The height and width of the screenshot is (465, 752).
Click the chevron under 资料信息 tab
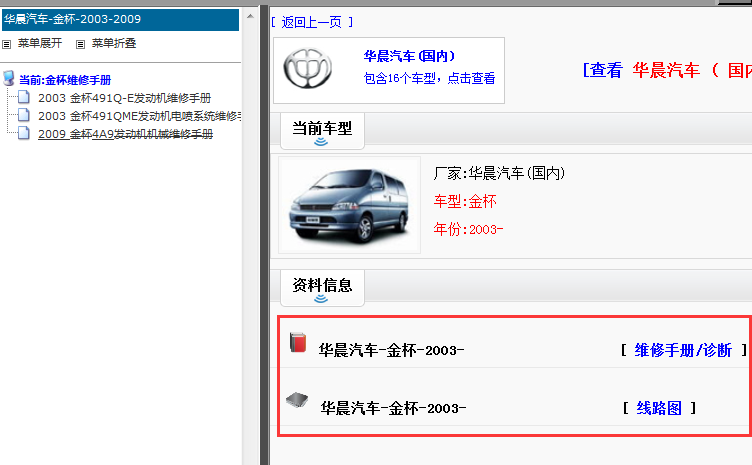point(321,299)
